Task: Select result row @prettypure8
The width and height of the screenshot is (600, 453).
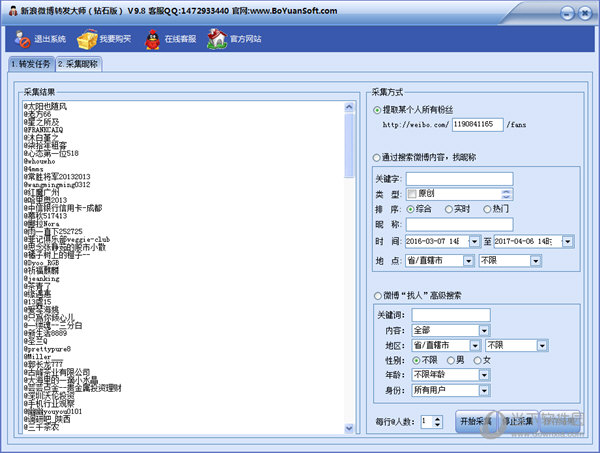Action: (x=47, y=349)
